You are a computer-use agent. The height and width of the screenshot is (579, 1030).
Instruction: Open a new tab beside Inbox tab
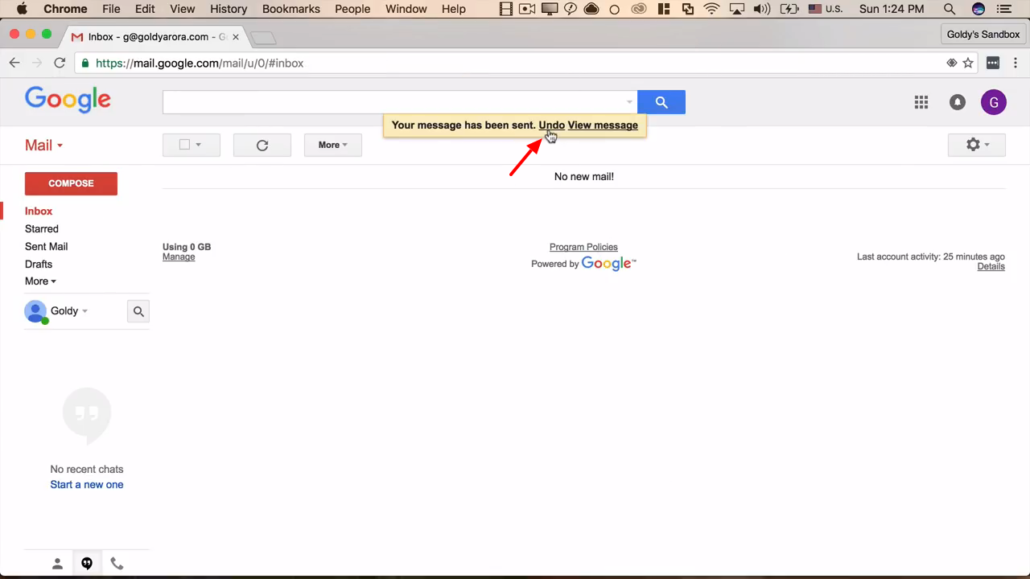(263, 37)
